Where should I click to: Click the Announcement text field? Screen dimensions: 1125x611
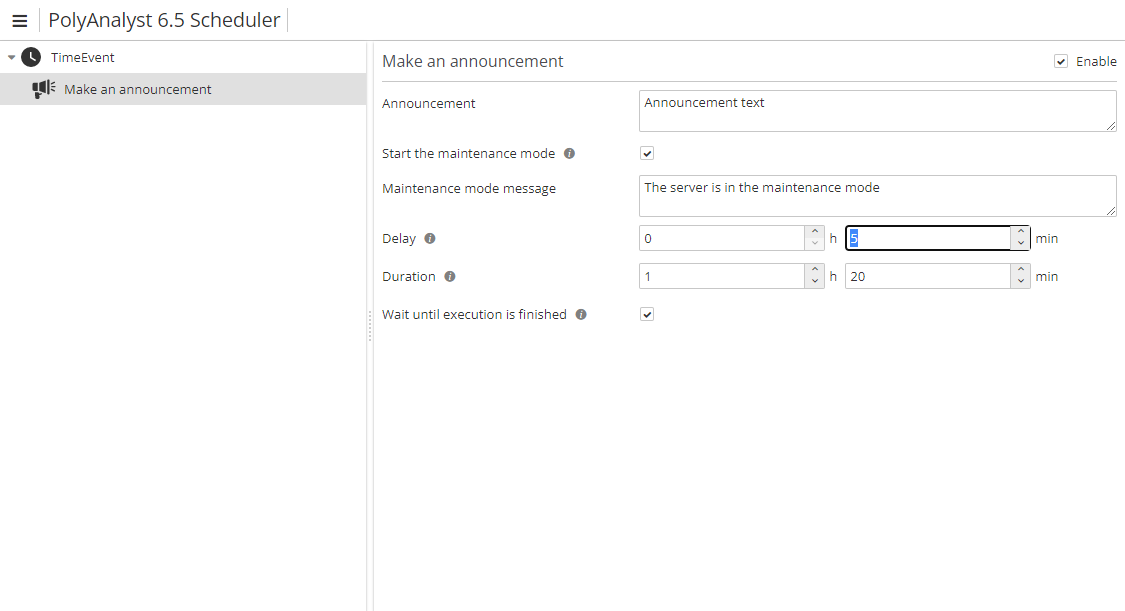pyautogui.click(x=876, y=110)
